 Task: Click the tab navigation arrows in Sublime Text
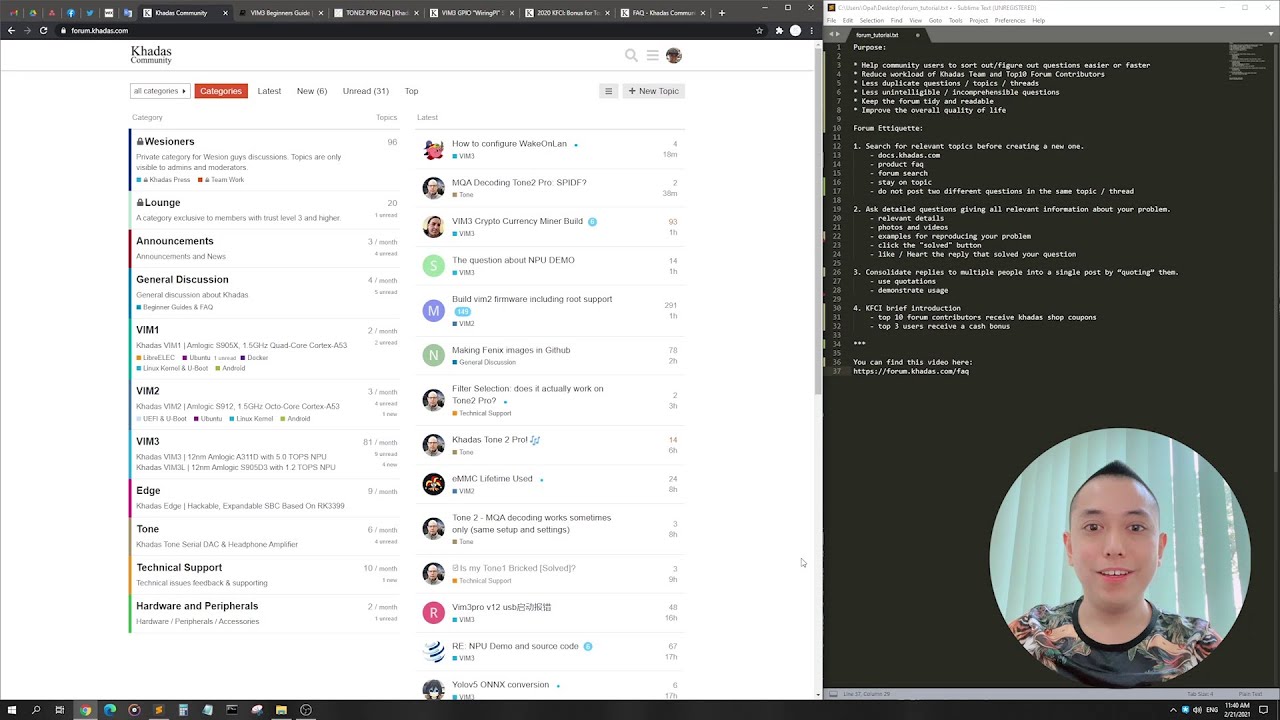(x=835, y=34)
